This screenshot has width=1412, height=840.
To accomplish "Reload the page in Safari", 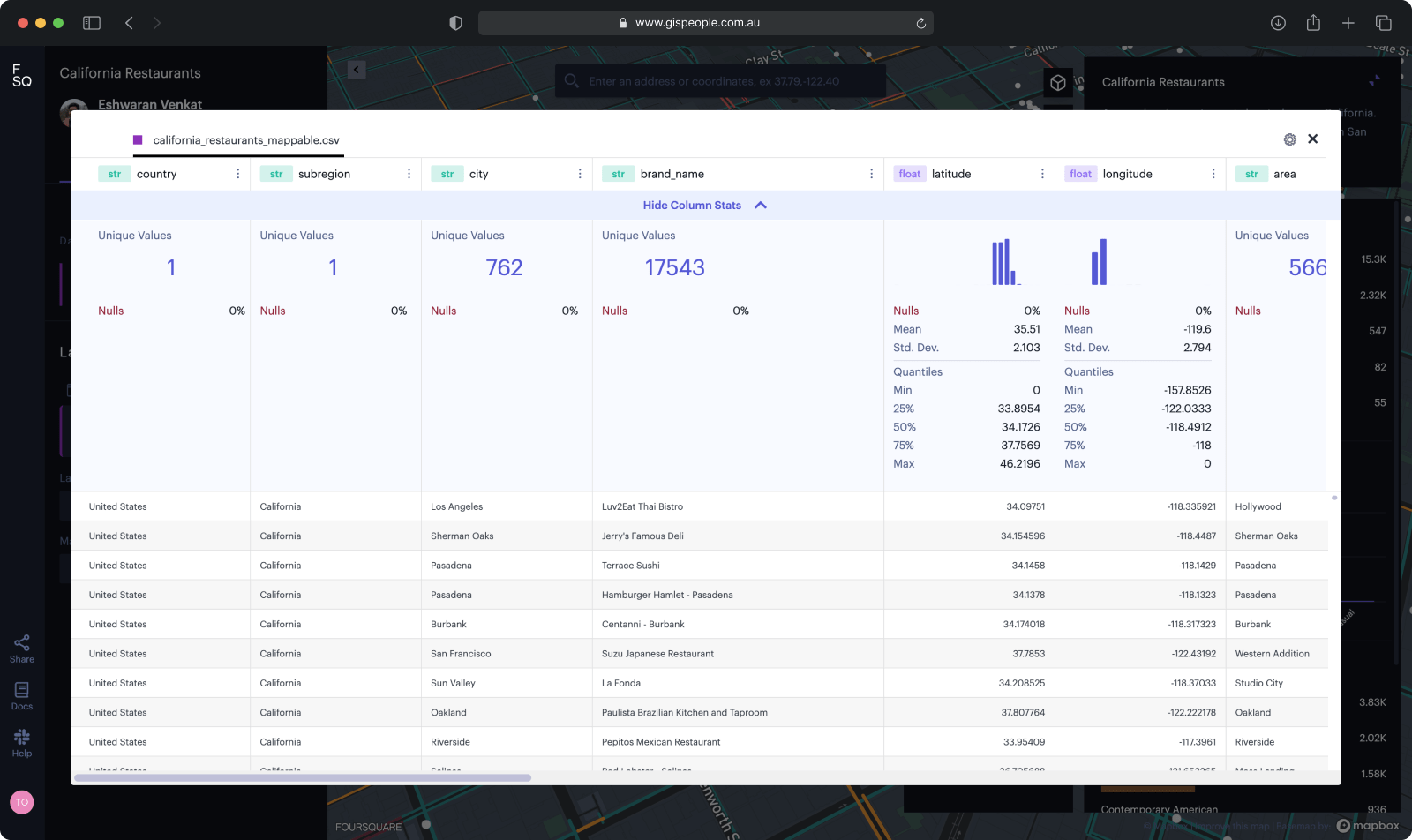I will 920,23.
